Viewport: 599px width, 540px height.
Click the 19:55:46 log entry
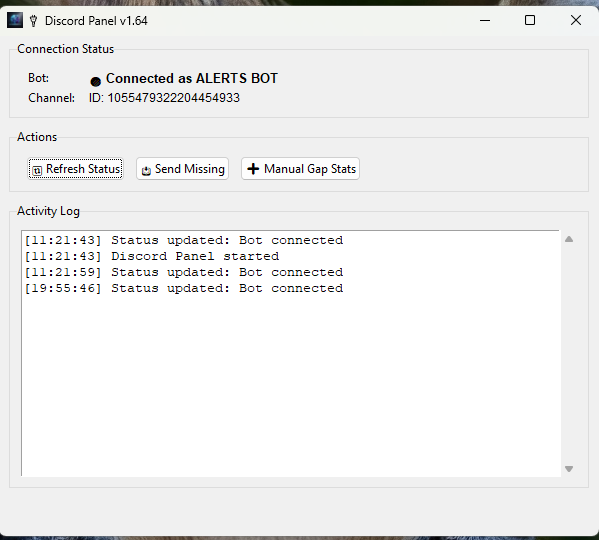(x=184, y=288)
